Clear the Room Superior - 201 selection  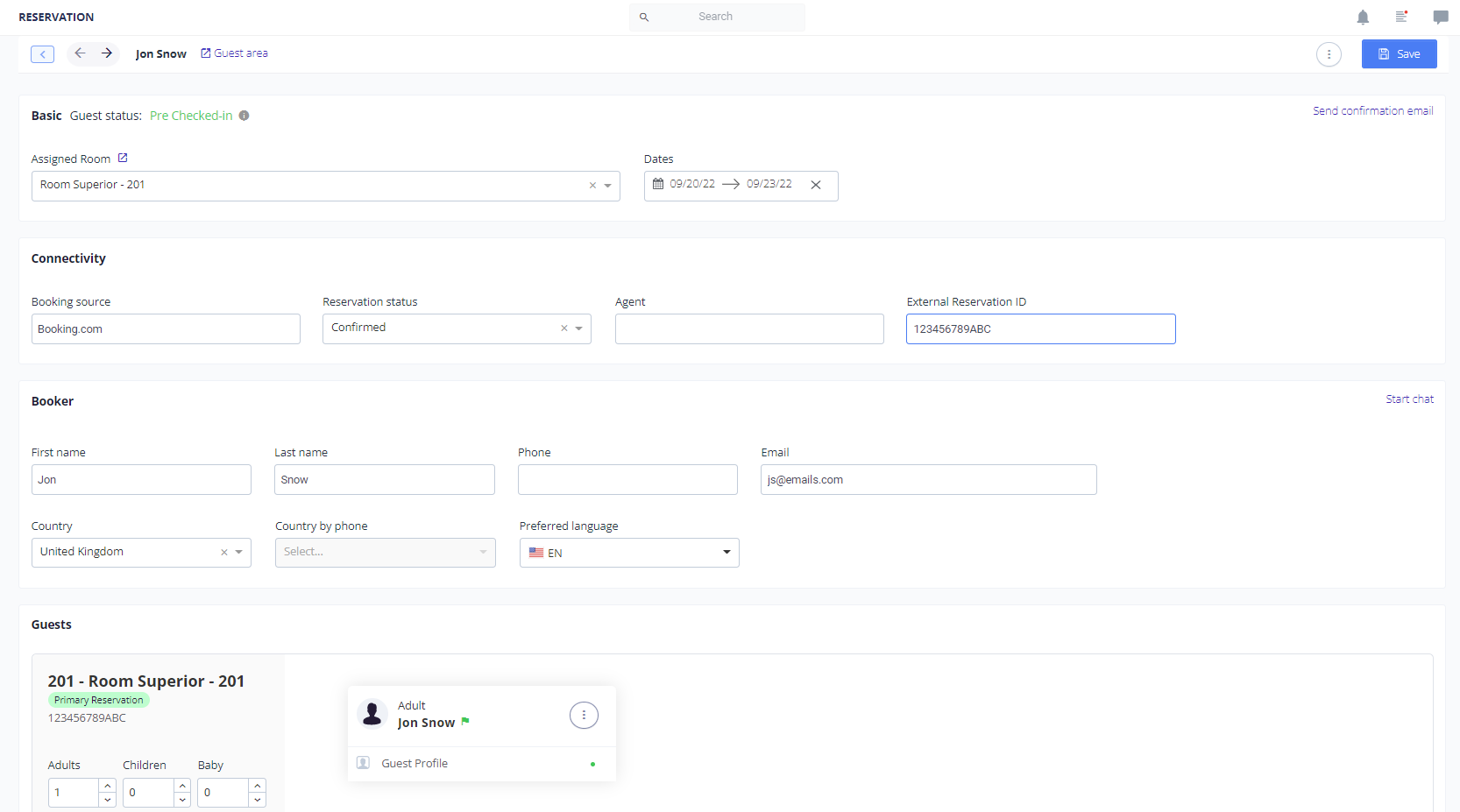pos(592,186)
